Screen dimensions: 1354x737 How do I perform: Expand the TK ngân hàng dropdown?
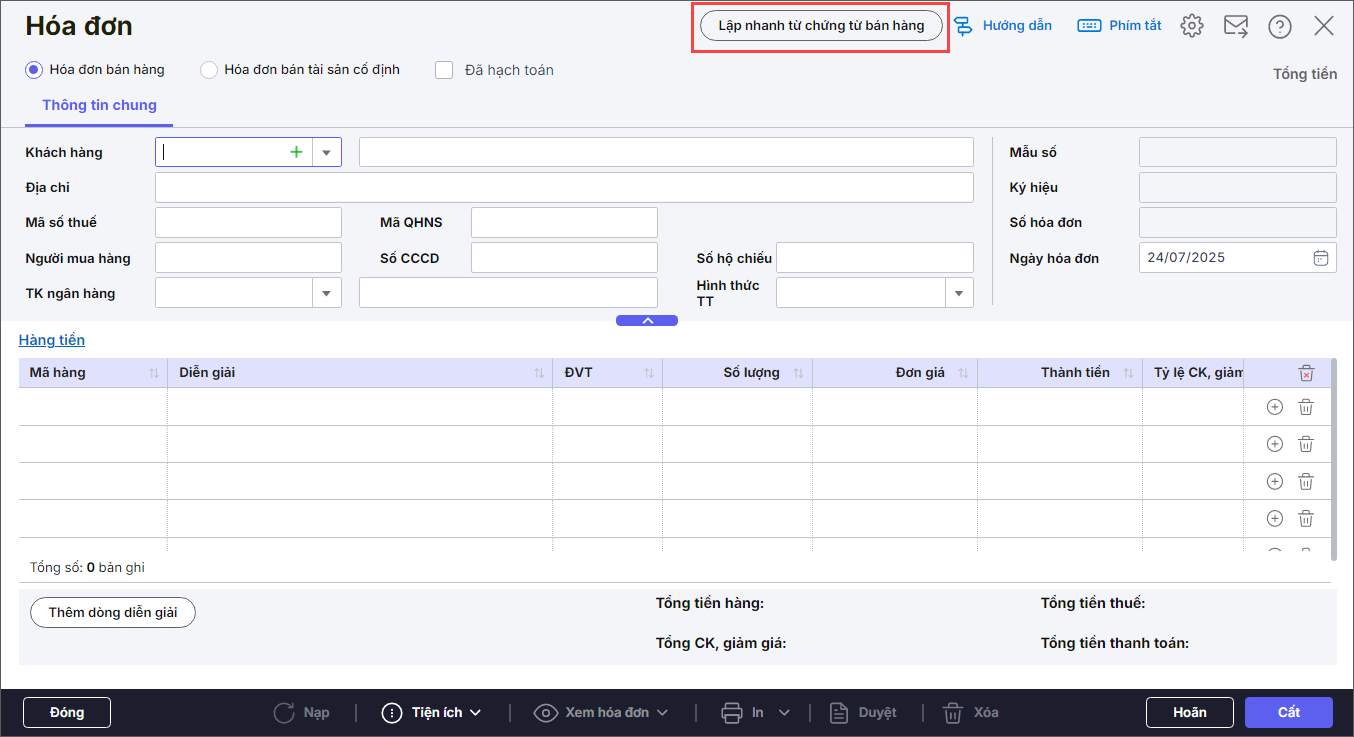tap(326, 293)
